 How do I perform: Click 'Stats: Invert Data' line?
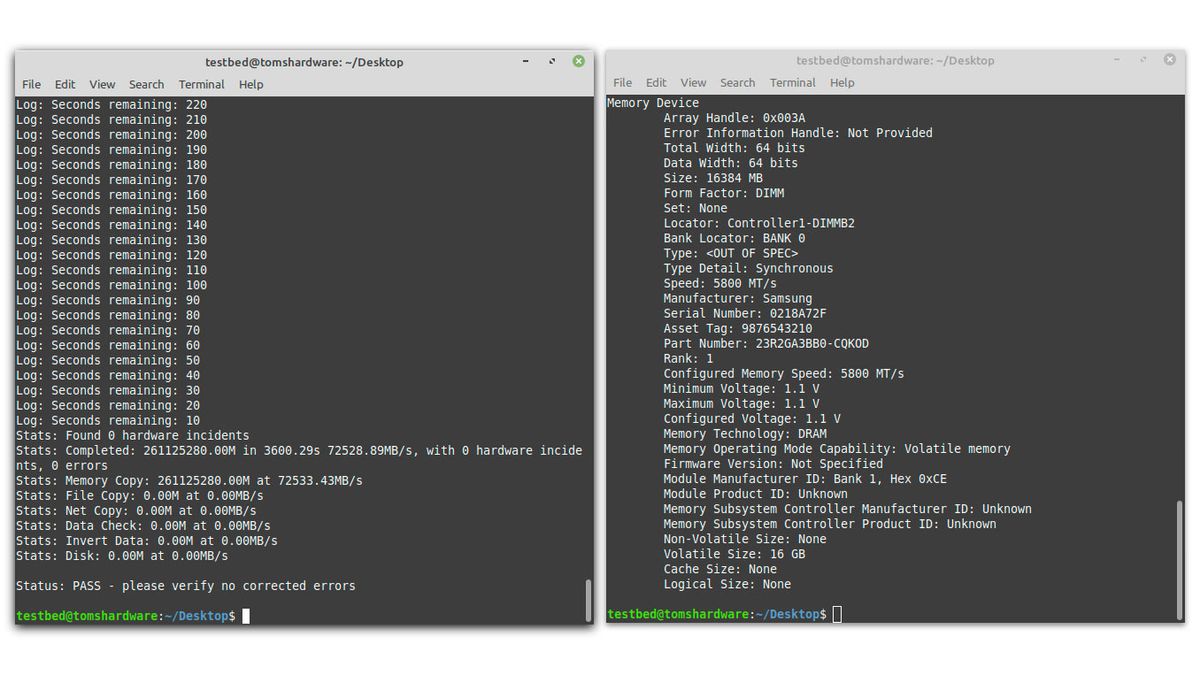point(147,541)
